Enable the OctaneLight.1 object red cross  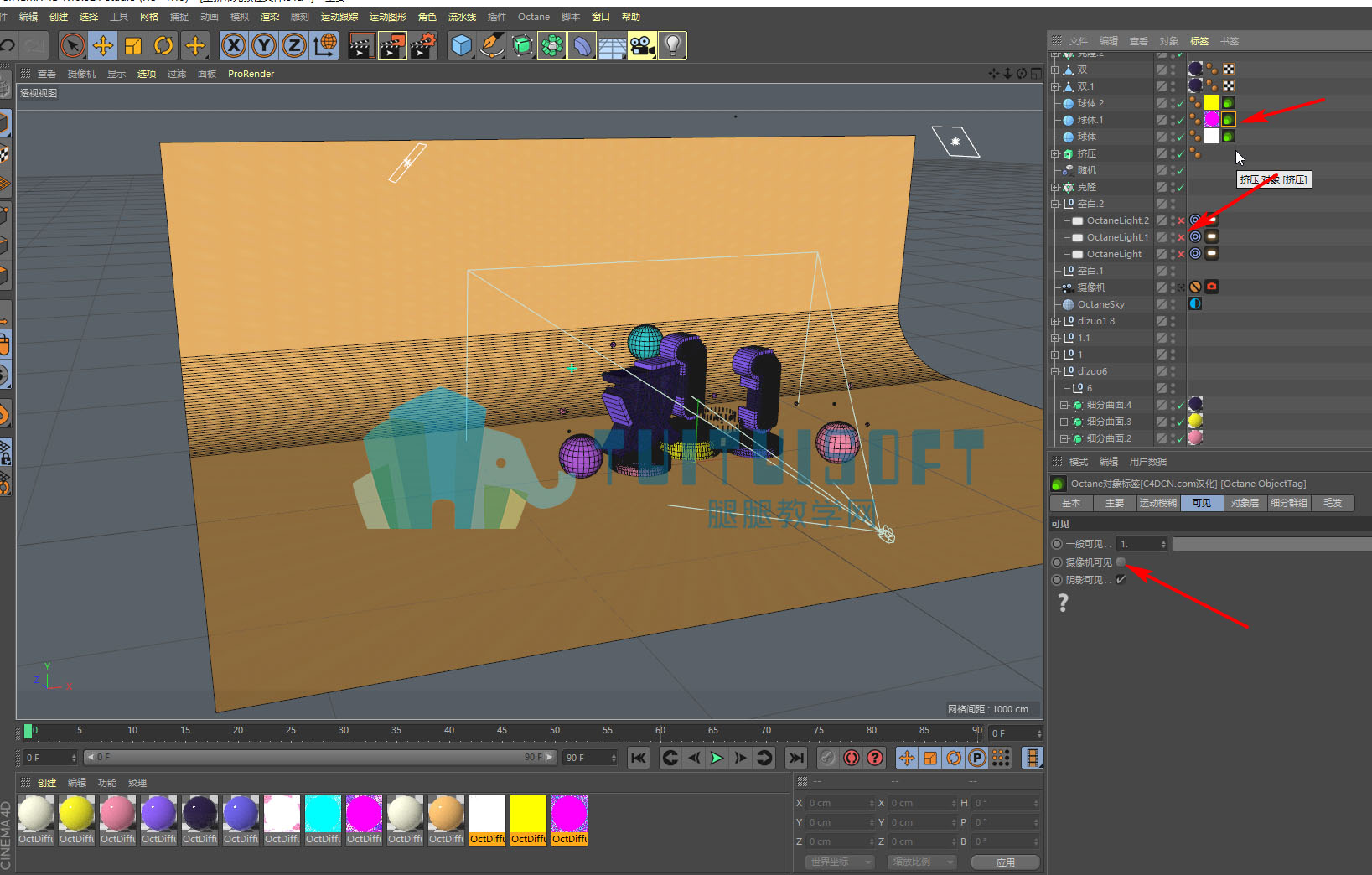pos(1181,238)
